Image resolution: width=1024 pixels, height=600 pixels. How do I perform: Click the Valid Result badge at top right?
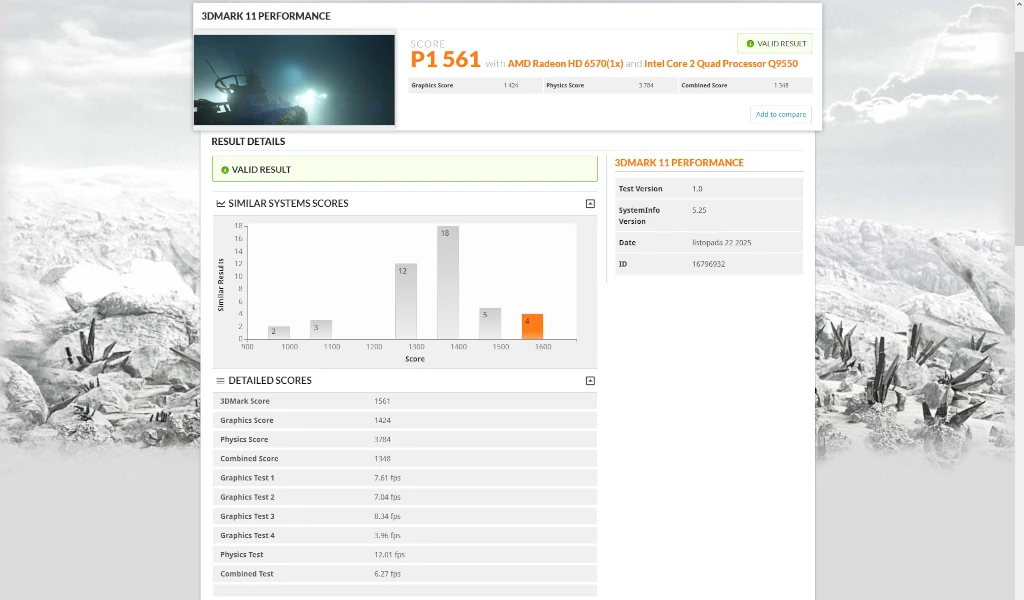tap(775, 44)
